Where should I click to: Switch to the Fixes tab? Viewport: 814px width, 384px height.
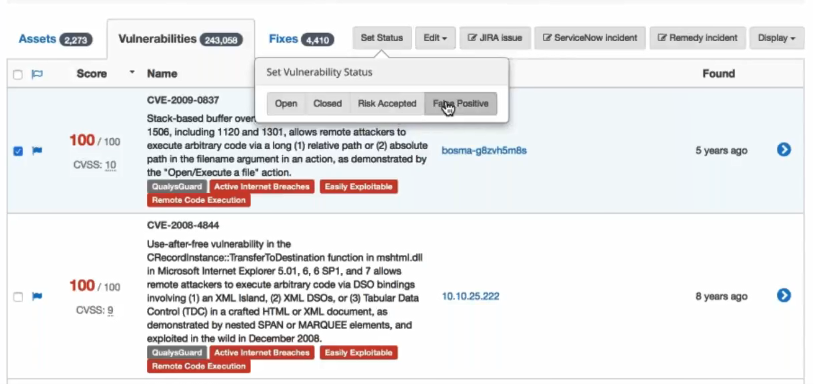301,39
